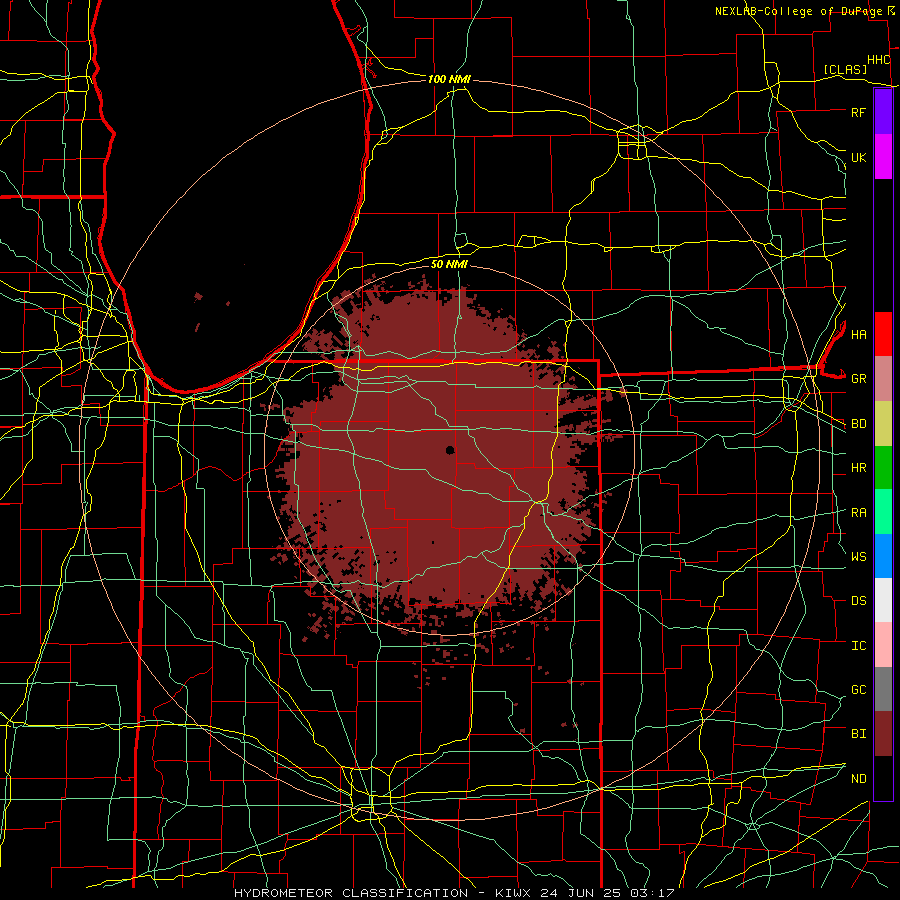Click the UK magenta legend swatch

coord(883,157)
